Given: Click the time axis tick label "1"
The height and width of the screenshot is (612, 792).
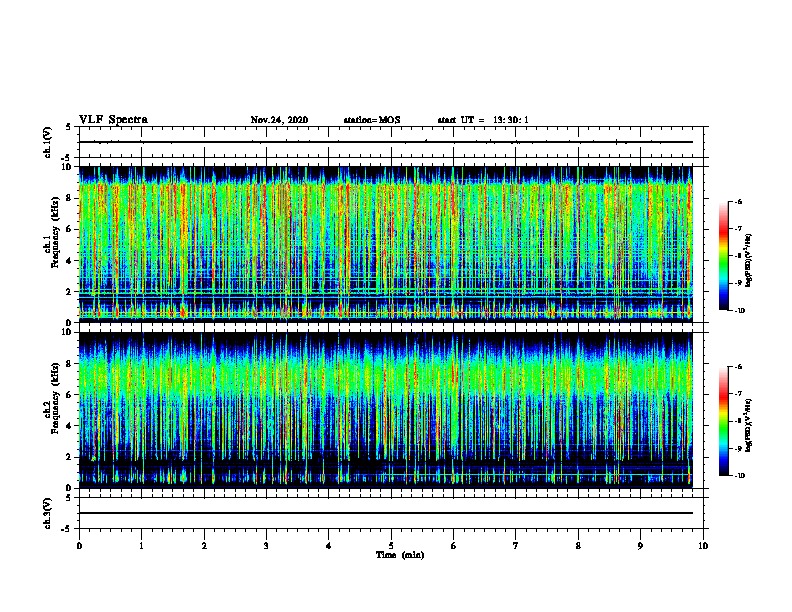Looking at the screenshot, I should click(141, 546).
